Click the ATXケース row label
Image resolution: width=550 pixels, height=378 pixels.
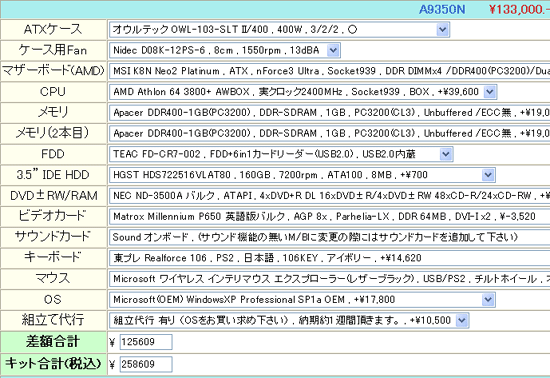tap(53, 29)
